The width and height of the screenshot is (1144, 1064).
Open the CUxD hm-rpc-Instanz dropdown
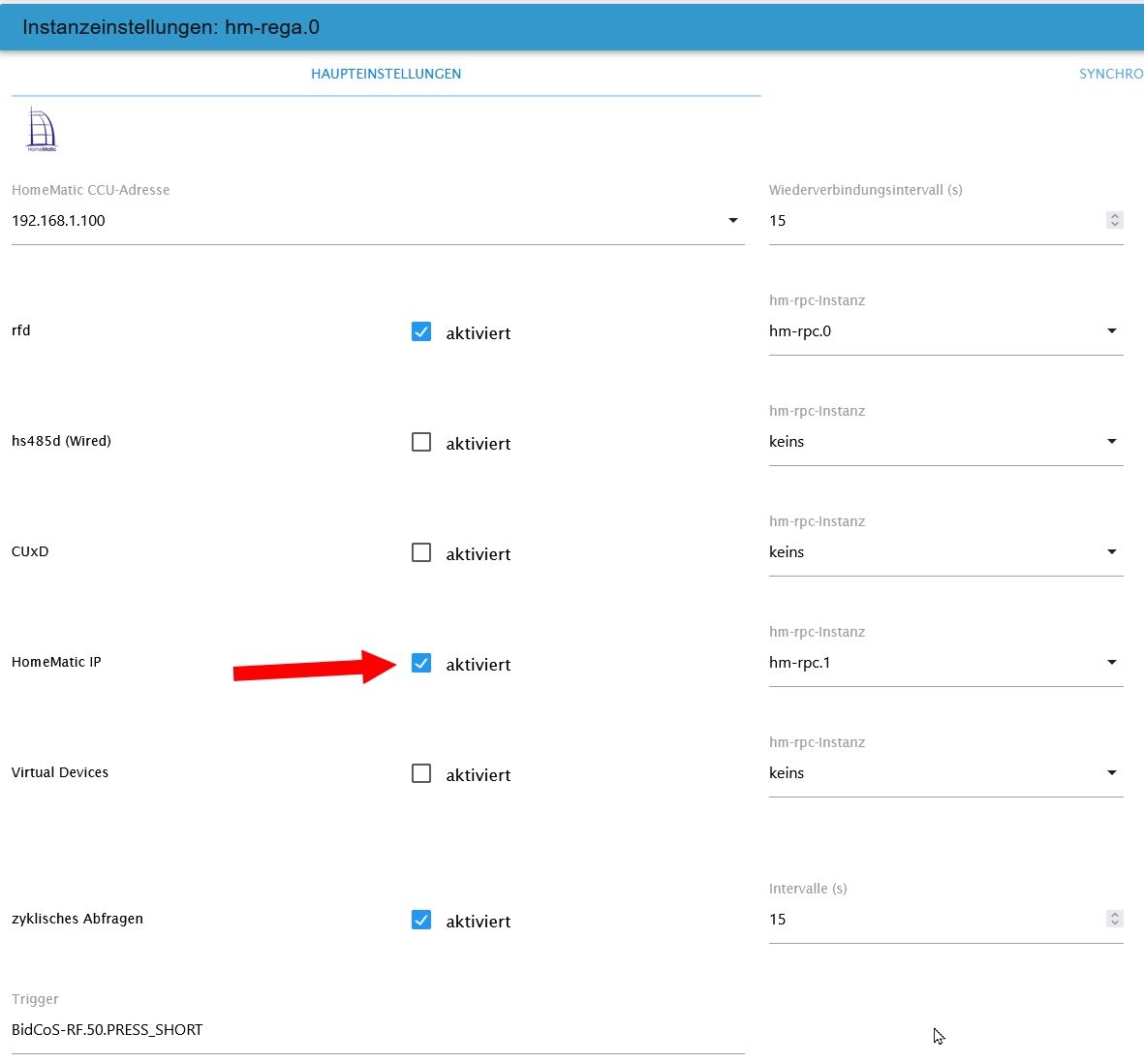(945, 552)
